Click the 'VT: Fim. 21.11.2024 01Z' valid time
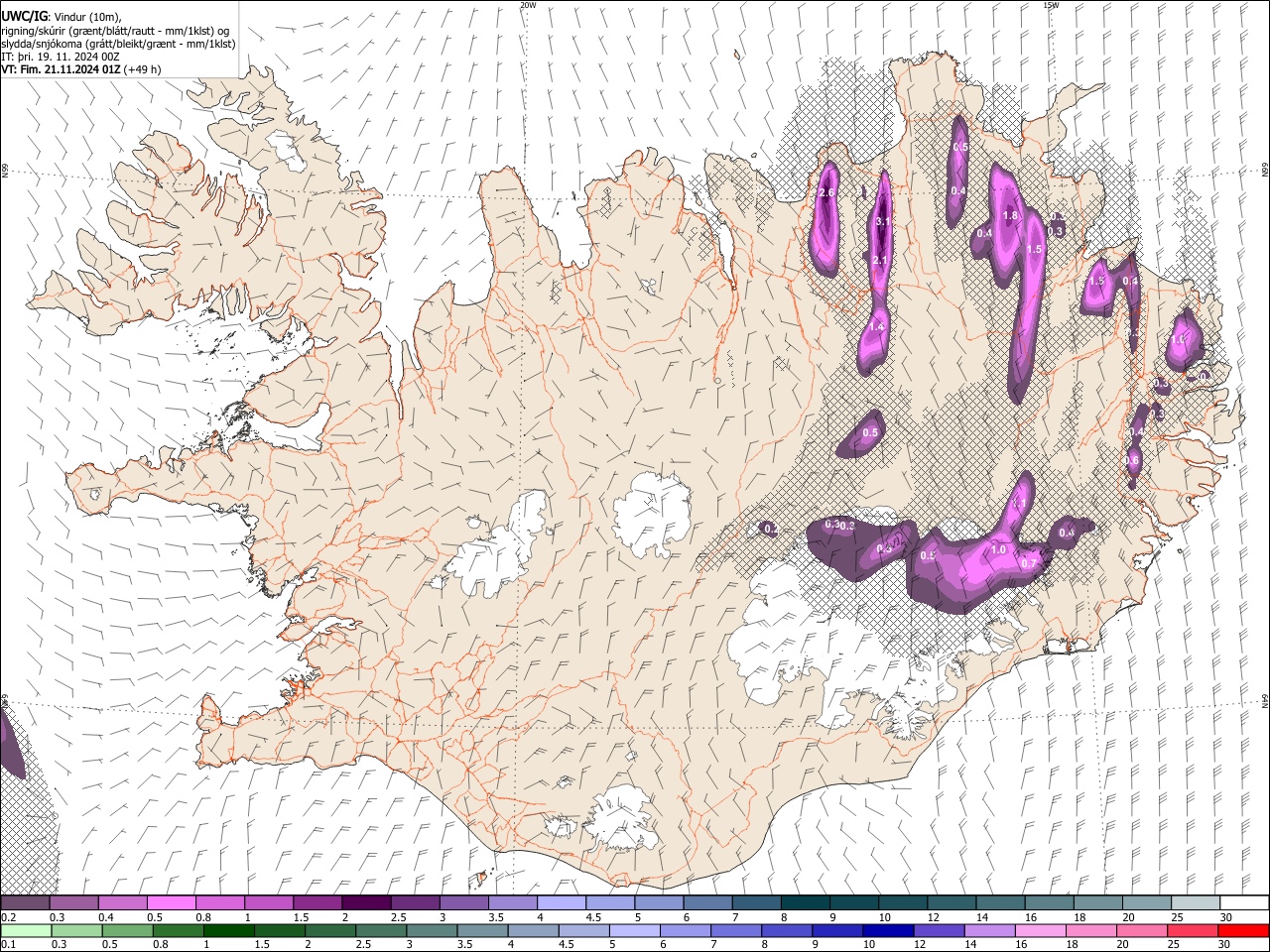The image size is (1270, 952). [61, 69]
